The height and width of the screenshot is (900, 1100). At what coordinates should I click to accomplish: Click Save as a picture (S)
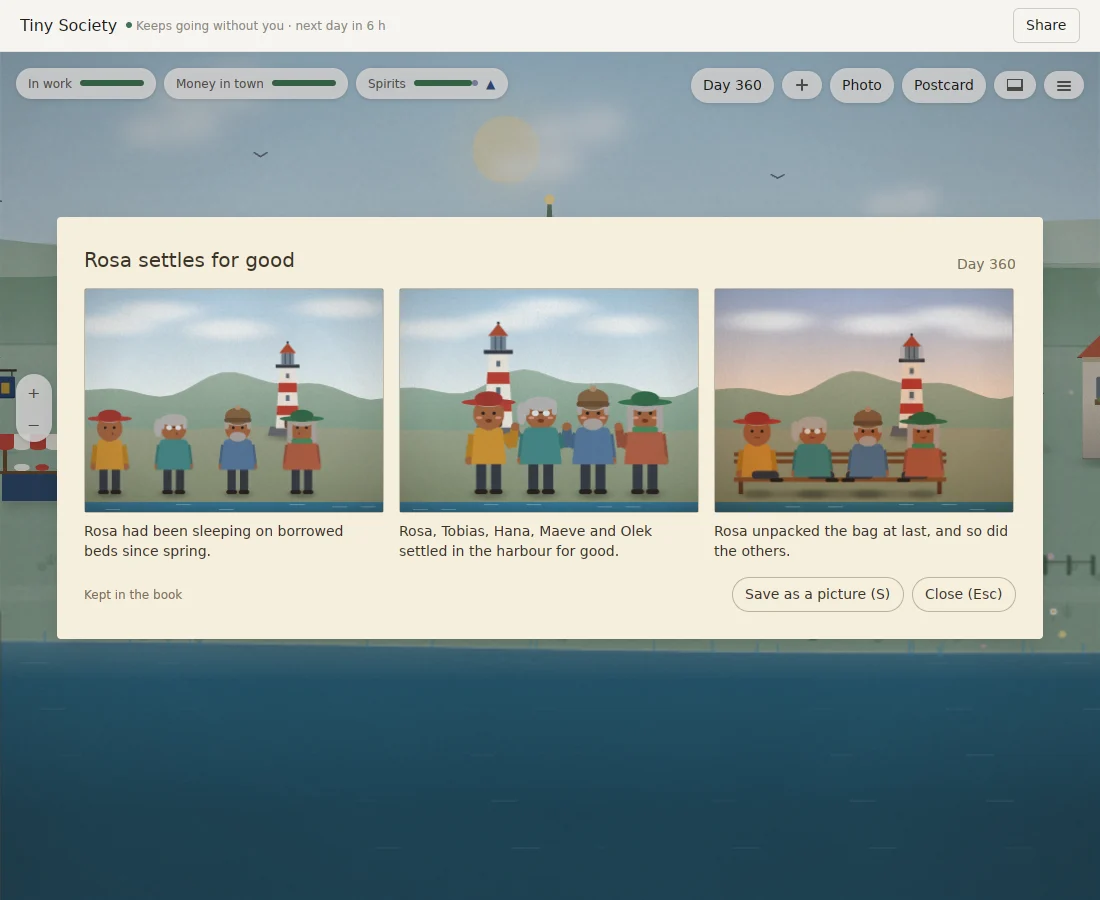coord(817,594)
